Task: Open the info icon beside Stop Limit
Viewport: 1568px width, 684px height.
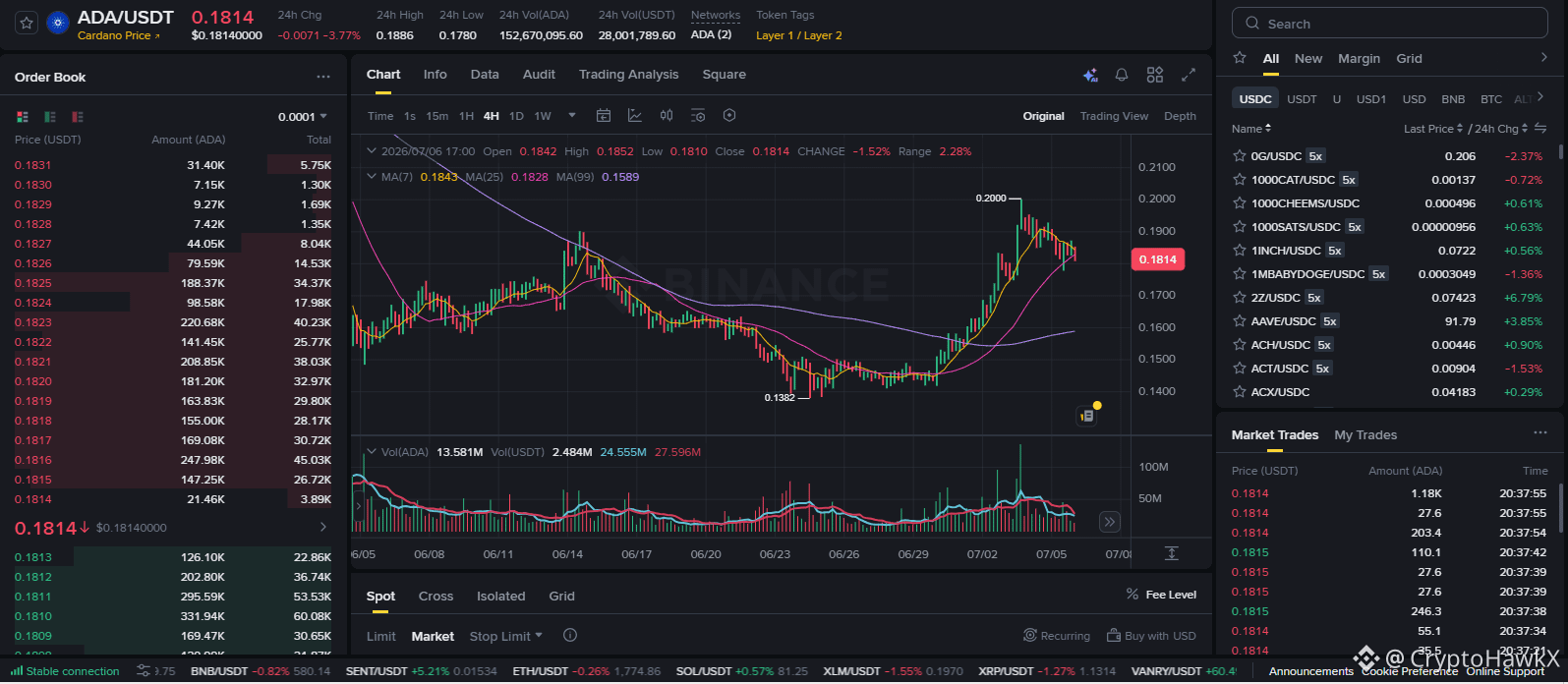Action: click(x=570, y=636)
